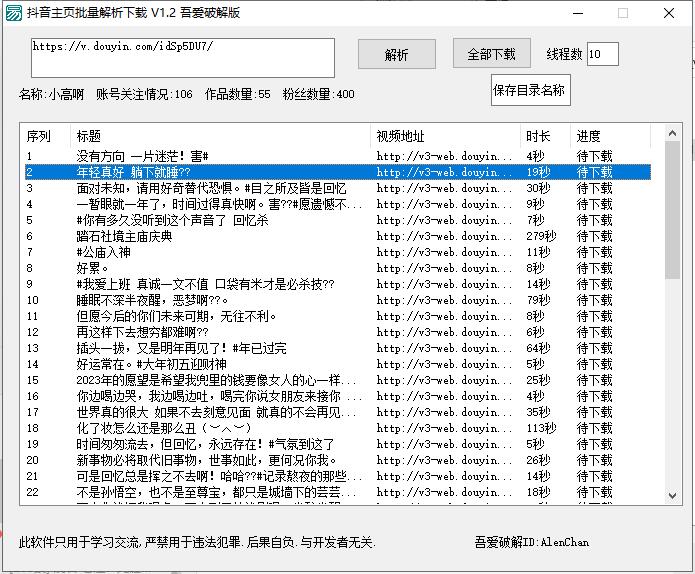
Task: Click the vertical scrollbar thumb of list
Action: click(x=672, y=210)
